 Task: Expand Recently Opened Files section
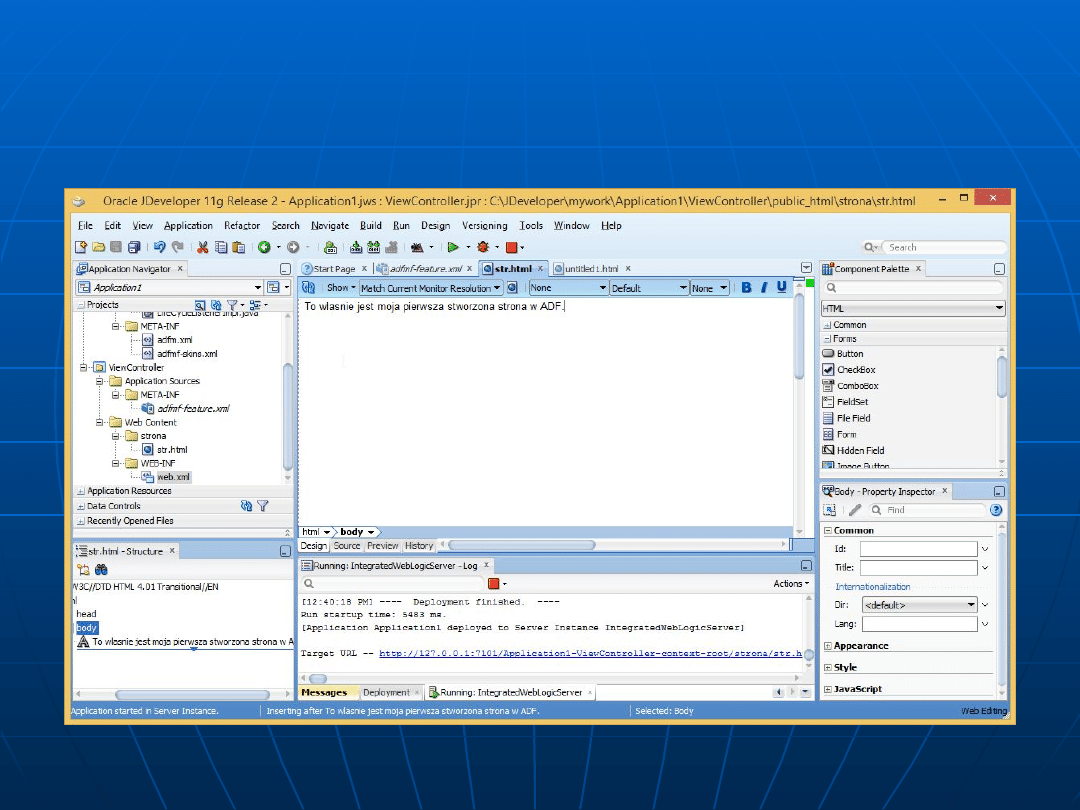click(x=81, y=521)
